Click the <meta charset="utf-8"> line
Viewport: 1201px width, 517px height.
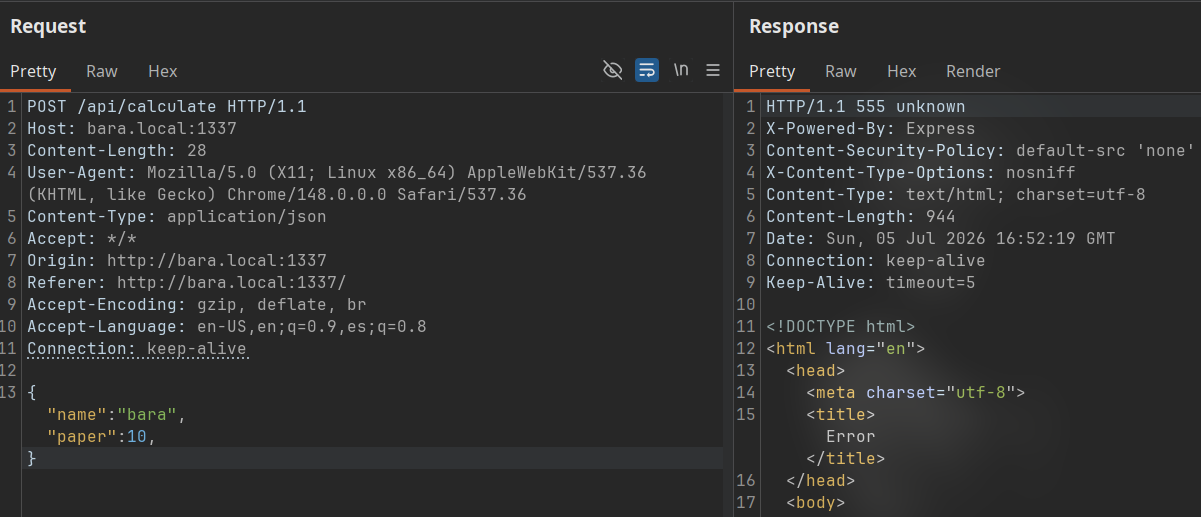[x=916, y=392]
